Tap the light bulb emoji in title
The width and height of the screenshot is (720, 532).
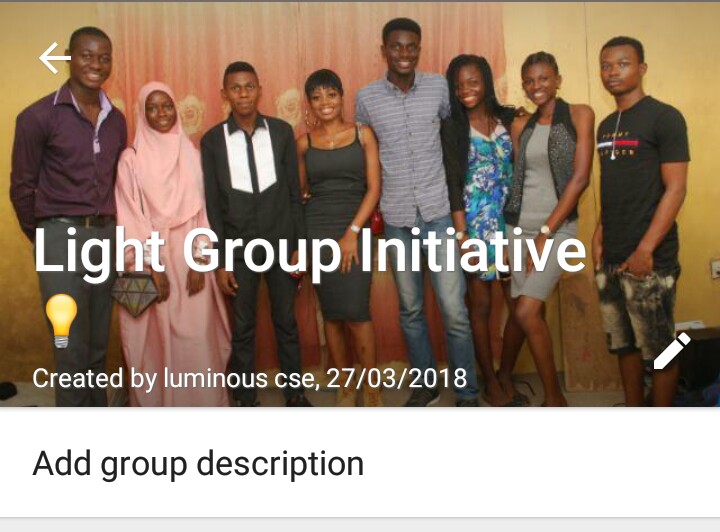tap(61, 321)
